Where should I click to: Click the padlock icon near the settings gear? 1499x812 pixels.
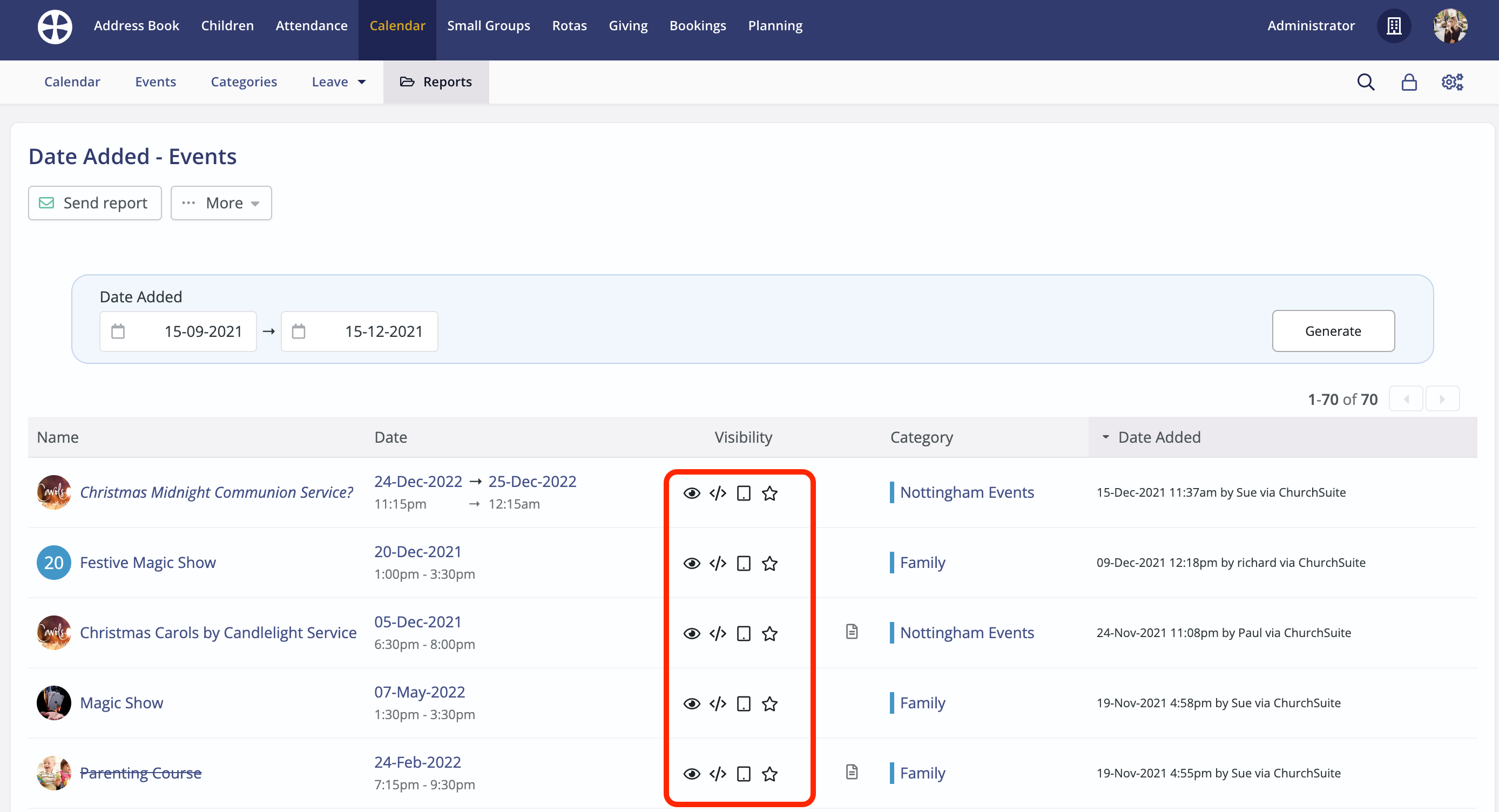1409,82
